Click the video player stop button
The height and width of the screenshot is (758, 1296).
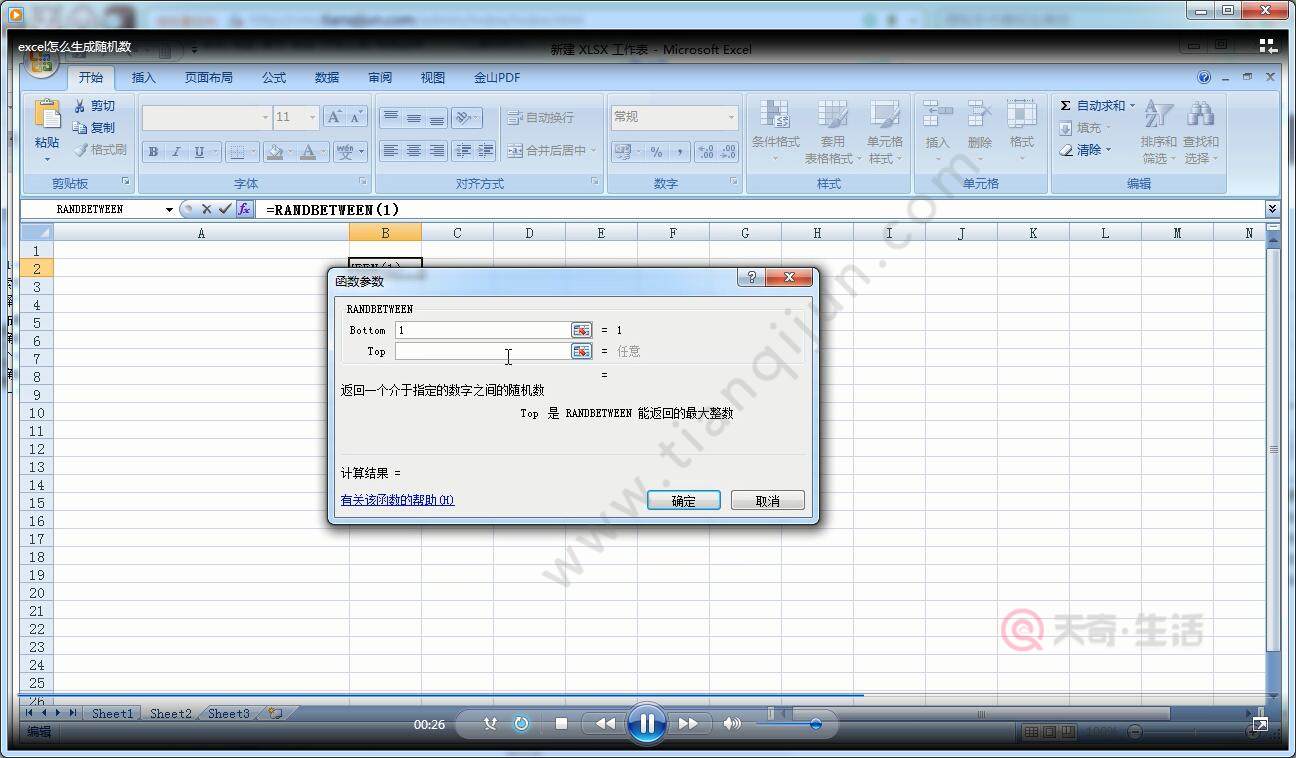click(x=561, y=723)
